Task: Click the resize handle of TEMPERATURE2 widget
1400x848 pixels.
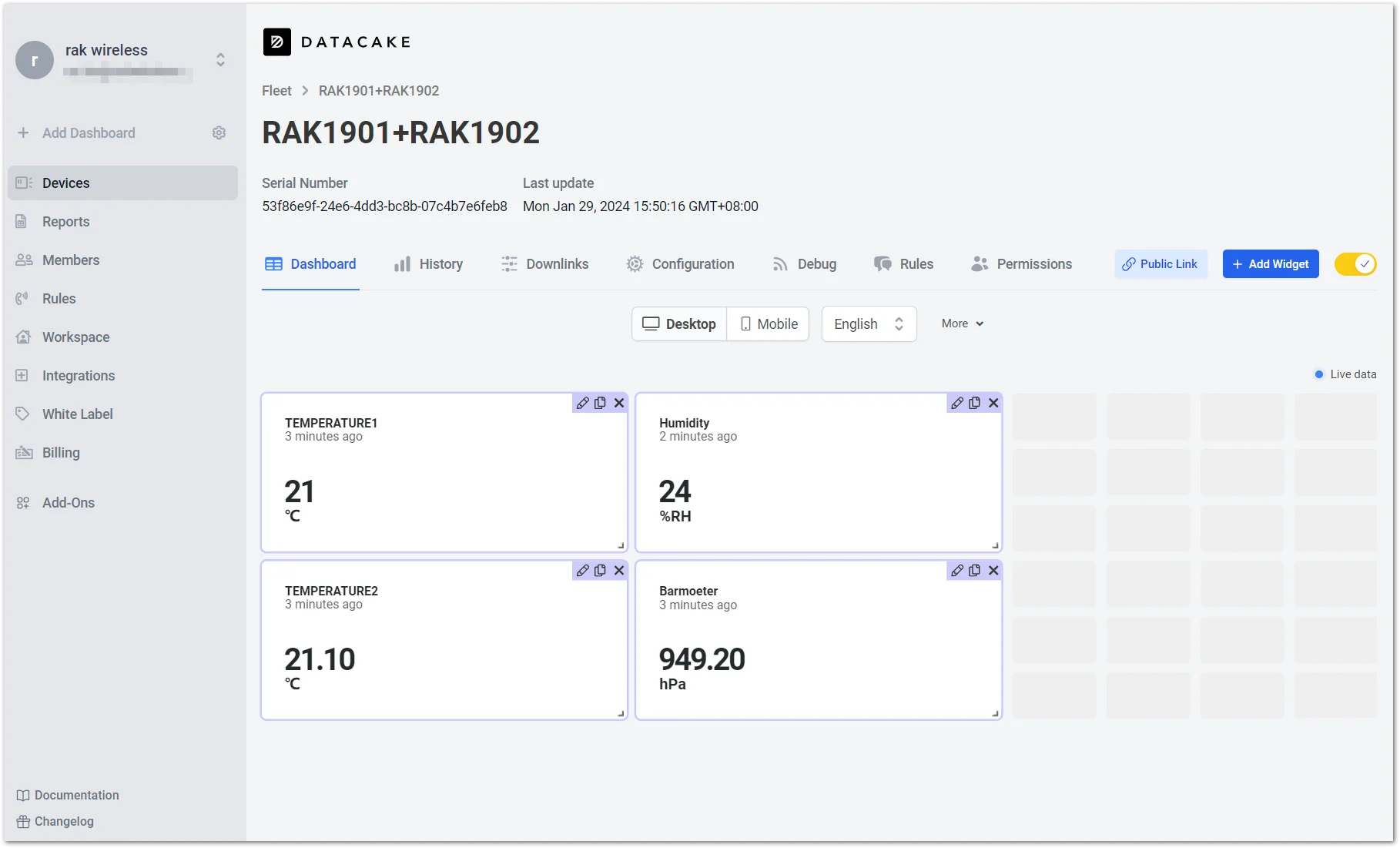Action: [x=621, y=713]
